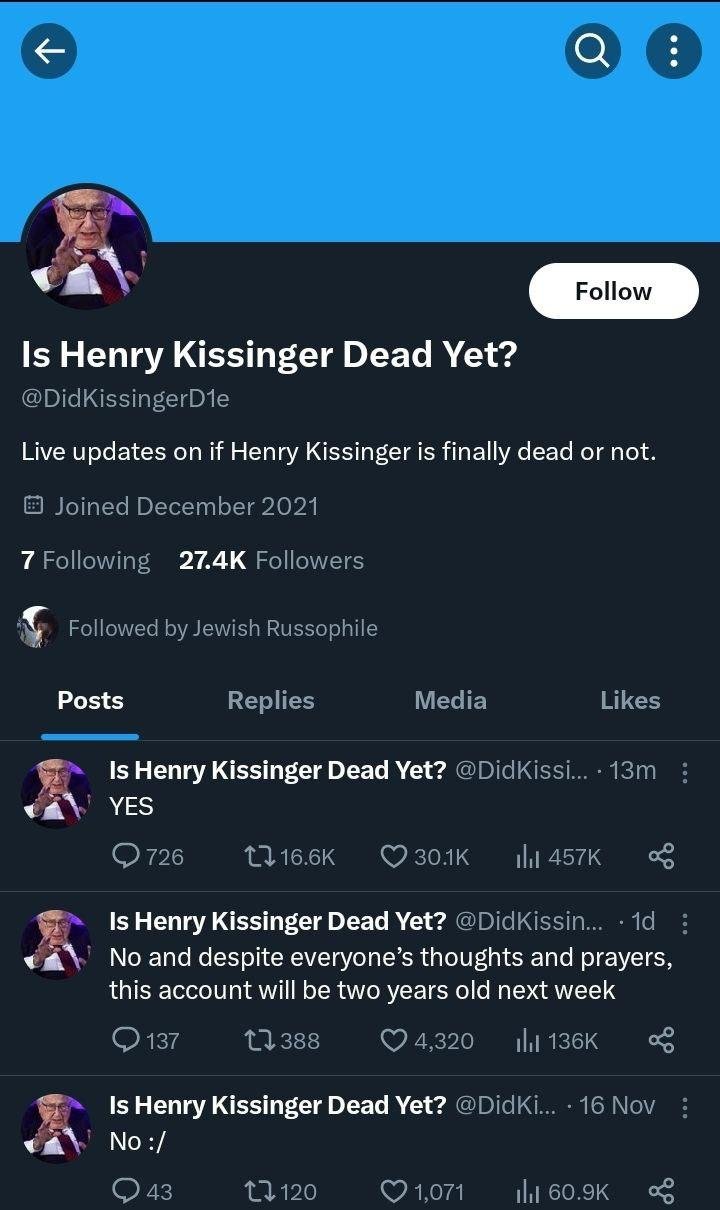Viewport: 720px width, 1210px height.
Task: Open more options on the "YES" post
Action: pyautogui.click(x=684, y=773)
